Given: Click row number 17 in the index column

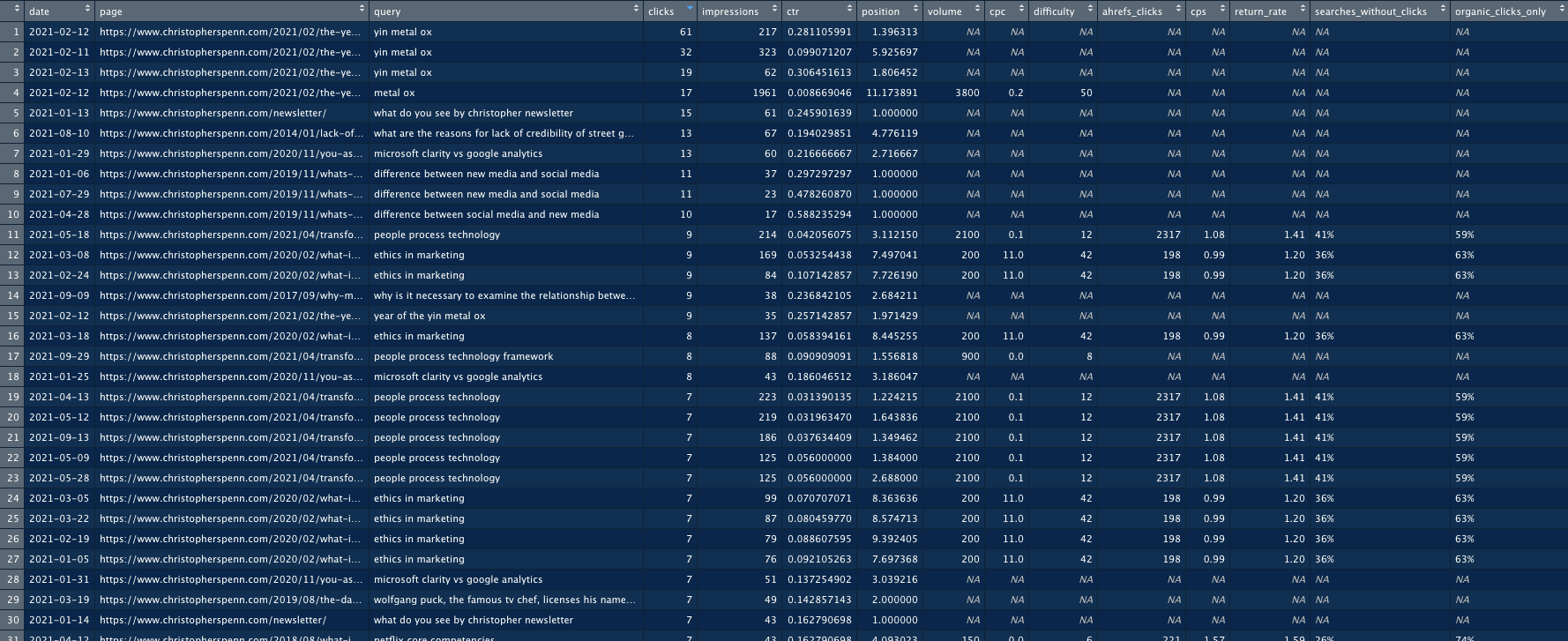Looking at the screenshot, I should (x=13, y=356).
